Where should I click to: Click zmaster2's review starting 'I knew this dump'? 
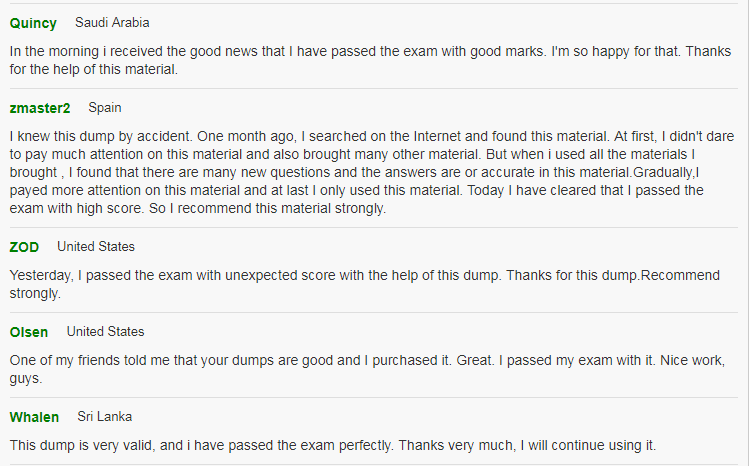(x=372, y=172)
